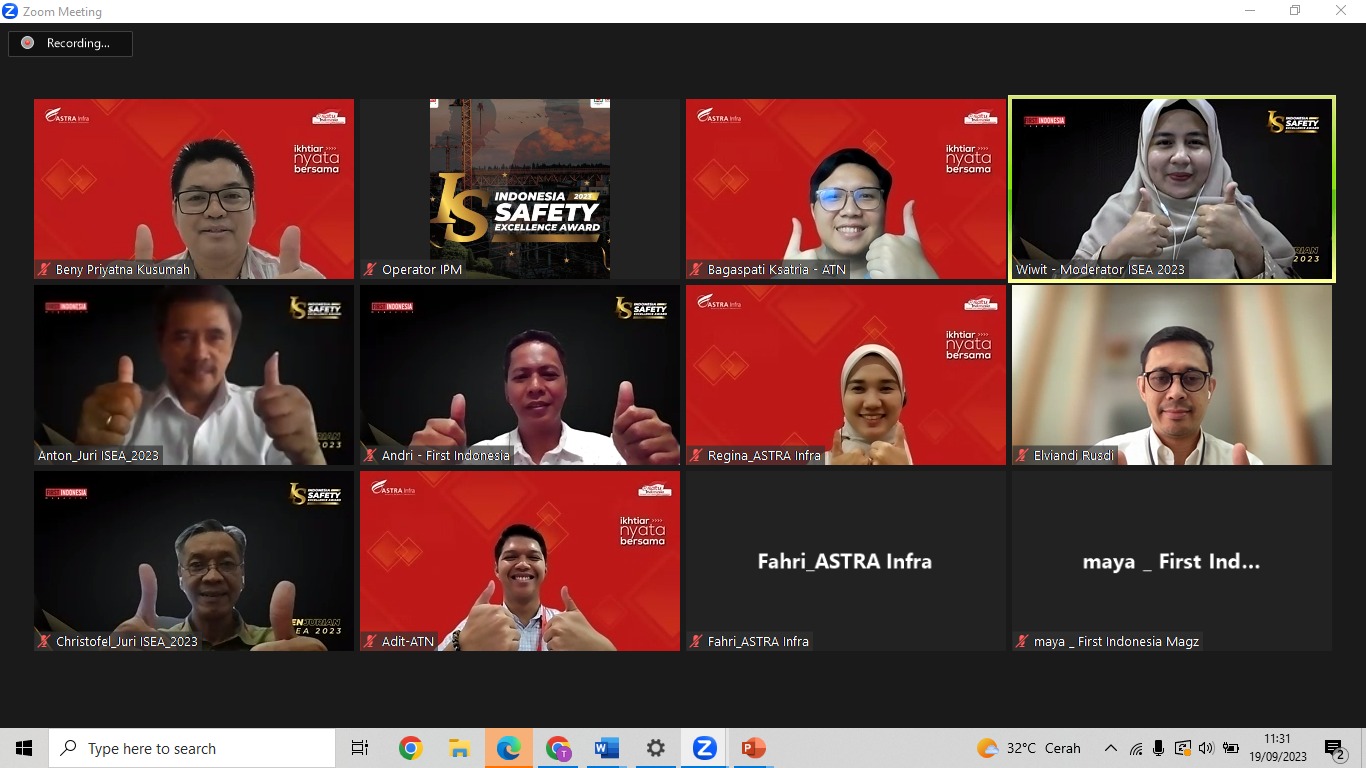This screenshot has width=1366, height=768.
Task: Open the battery status tray icon
Action: tap(1231, 748)
